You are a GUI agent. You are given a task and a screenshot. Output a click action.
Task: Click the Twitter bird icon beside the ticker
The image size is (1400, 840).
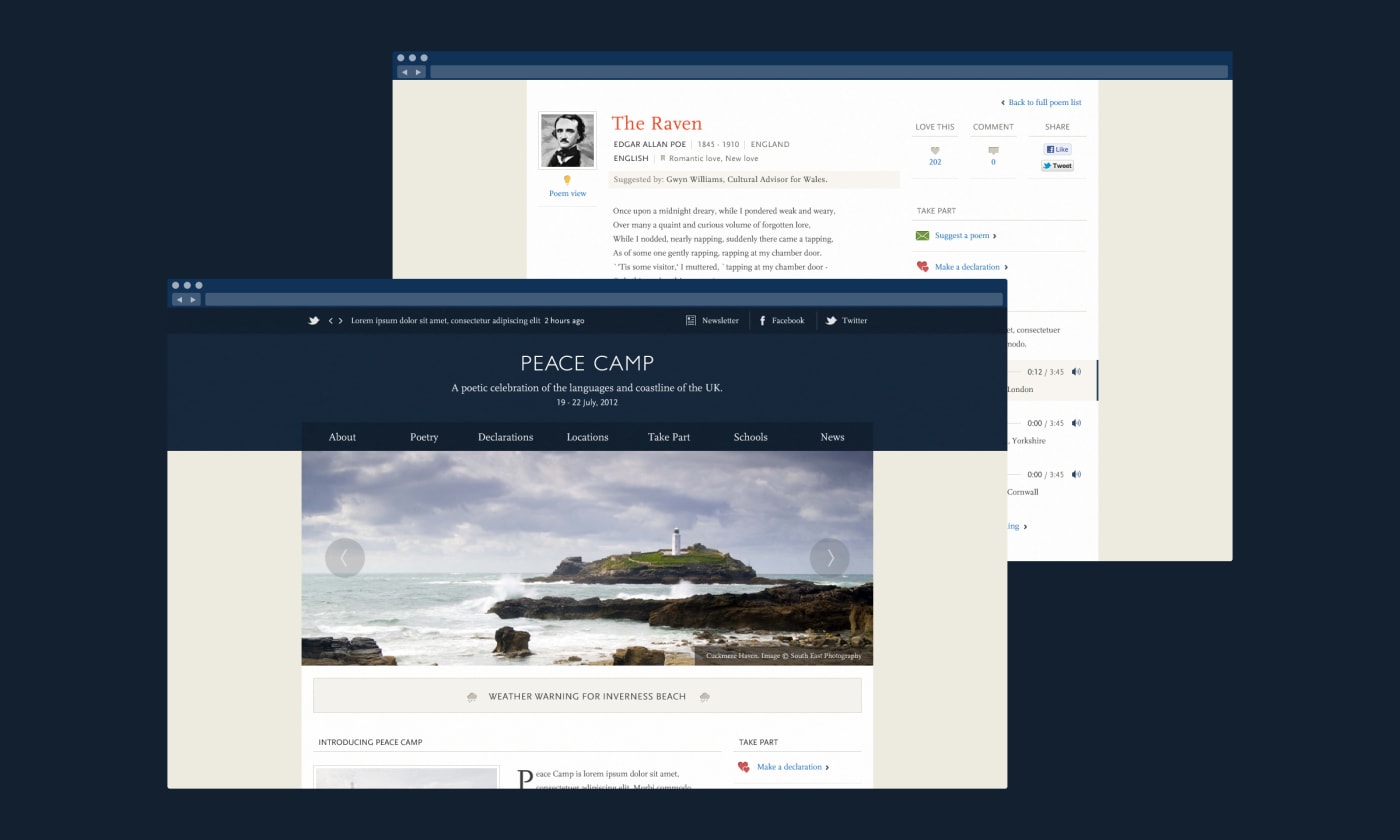click(313, 321)
